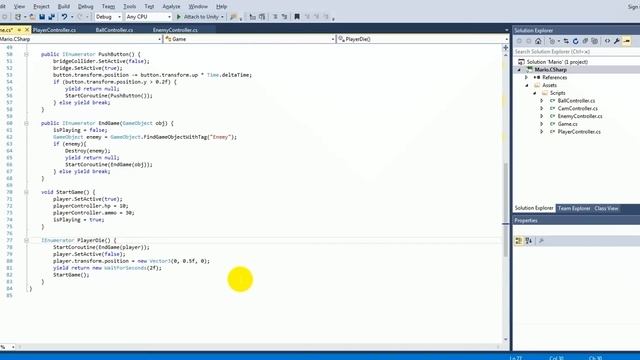The image size is (640, 360).
Task: Click the Find in Files toolbar icon
Action: tap(233, 17)
